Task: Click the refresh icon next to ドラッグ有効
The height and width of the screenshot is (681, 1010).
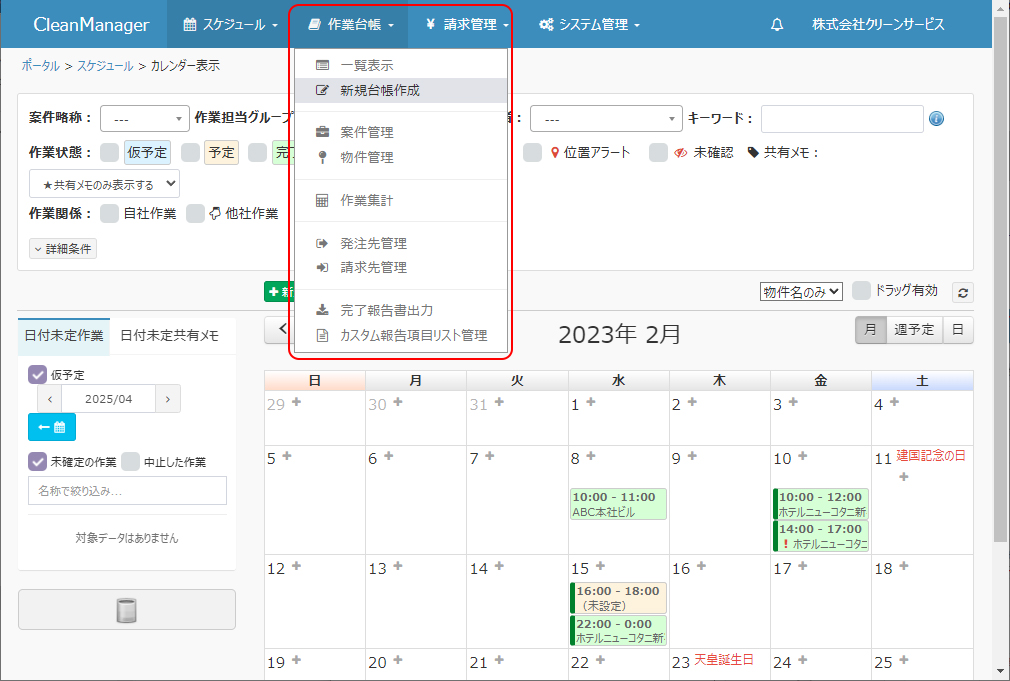Action: tap(962, 292)
